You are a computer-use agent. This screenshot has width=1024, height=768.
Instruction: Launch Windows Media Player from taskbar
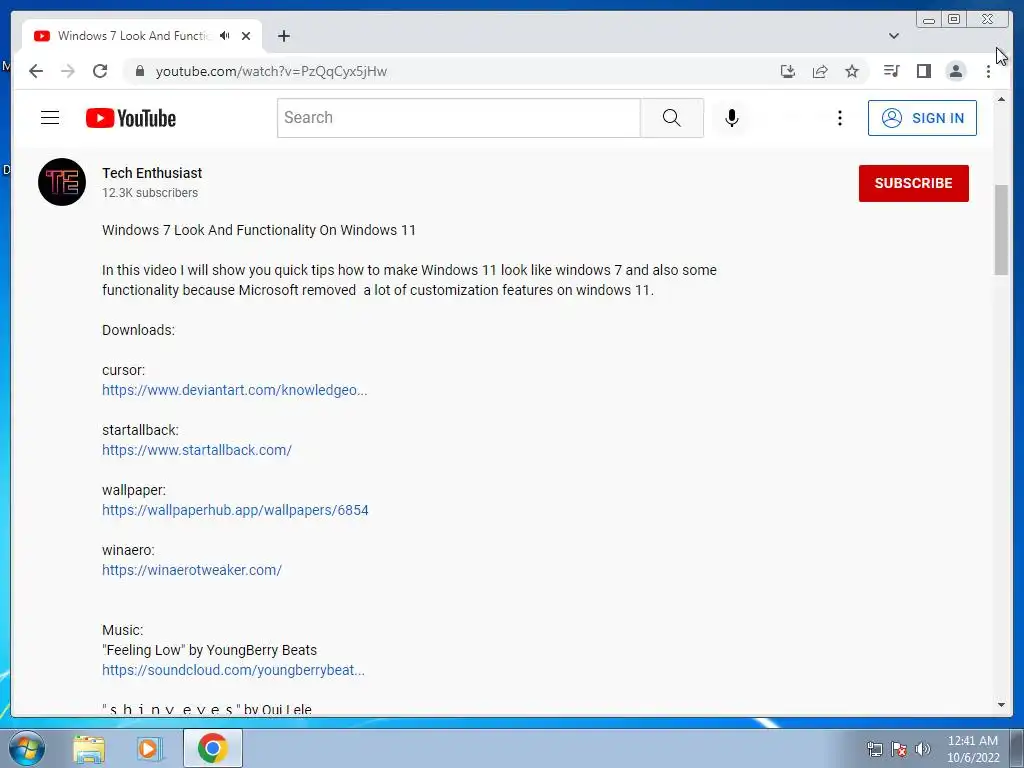tap(149, 749)
